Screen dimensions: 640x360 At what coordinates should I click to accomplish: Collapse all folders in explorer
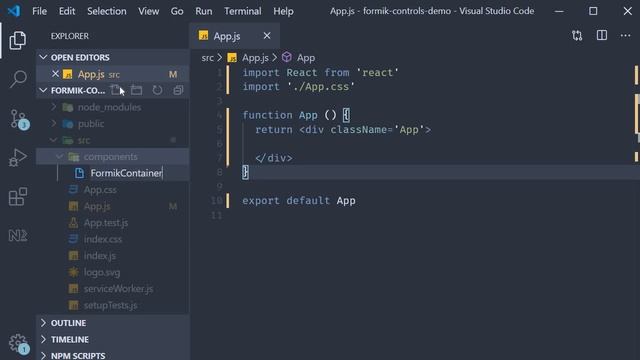coord(178,90)
